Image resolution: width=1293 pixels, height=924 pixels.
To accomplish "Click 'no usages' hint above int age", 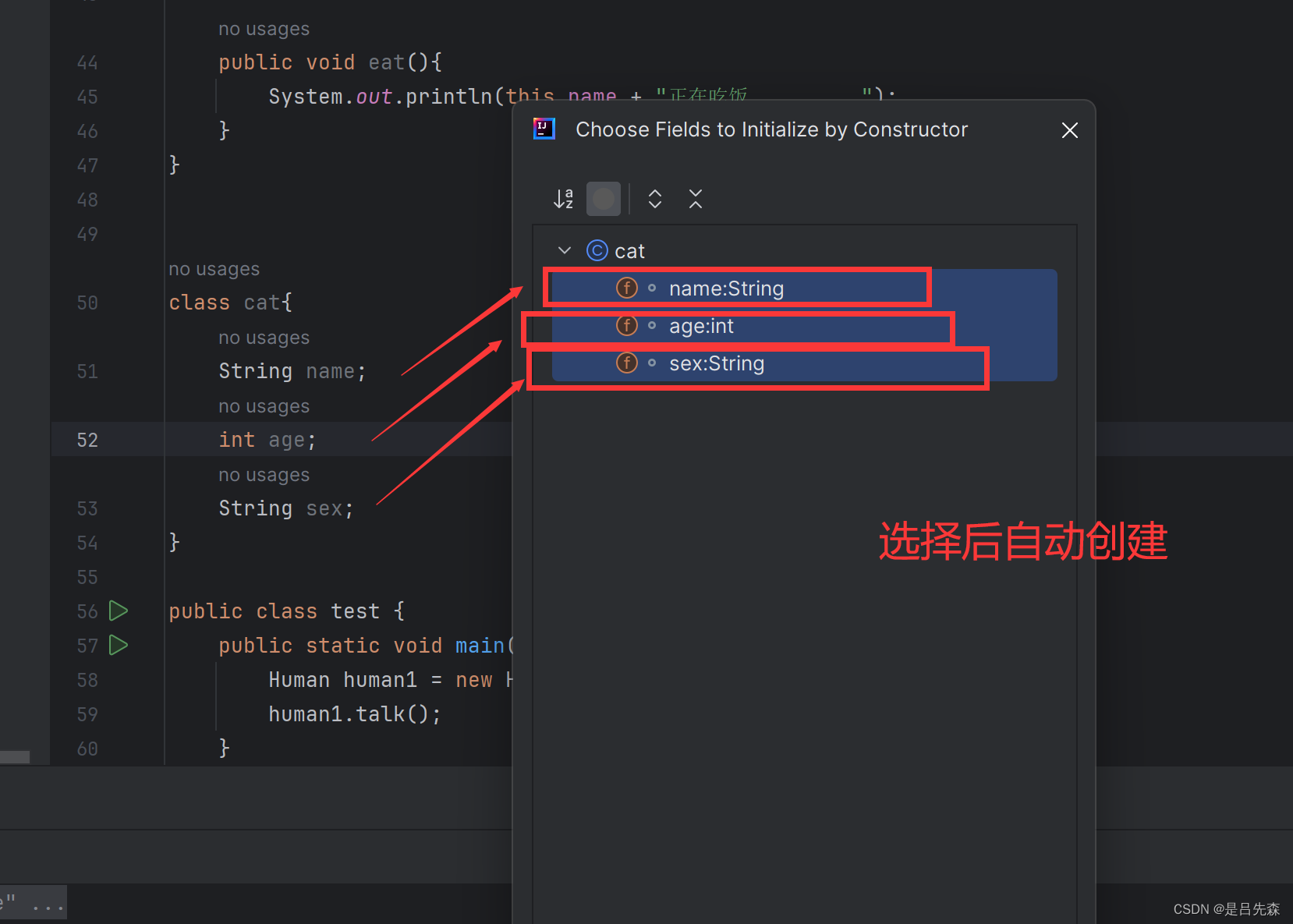I will (x=264, y=406).
